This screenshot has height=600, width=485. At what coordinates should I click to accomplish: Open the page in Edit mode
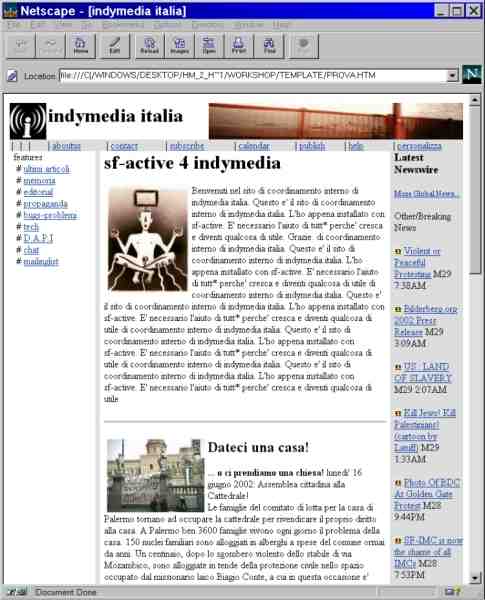[114, 46]
